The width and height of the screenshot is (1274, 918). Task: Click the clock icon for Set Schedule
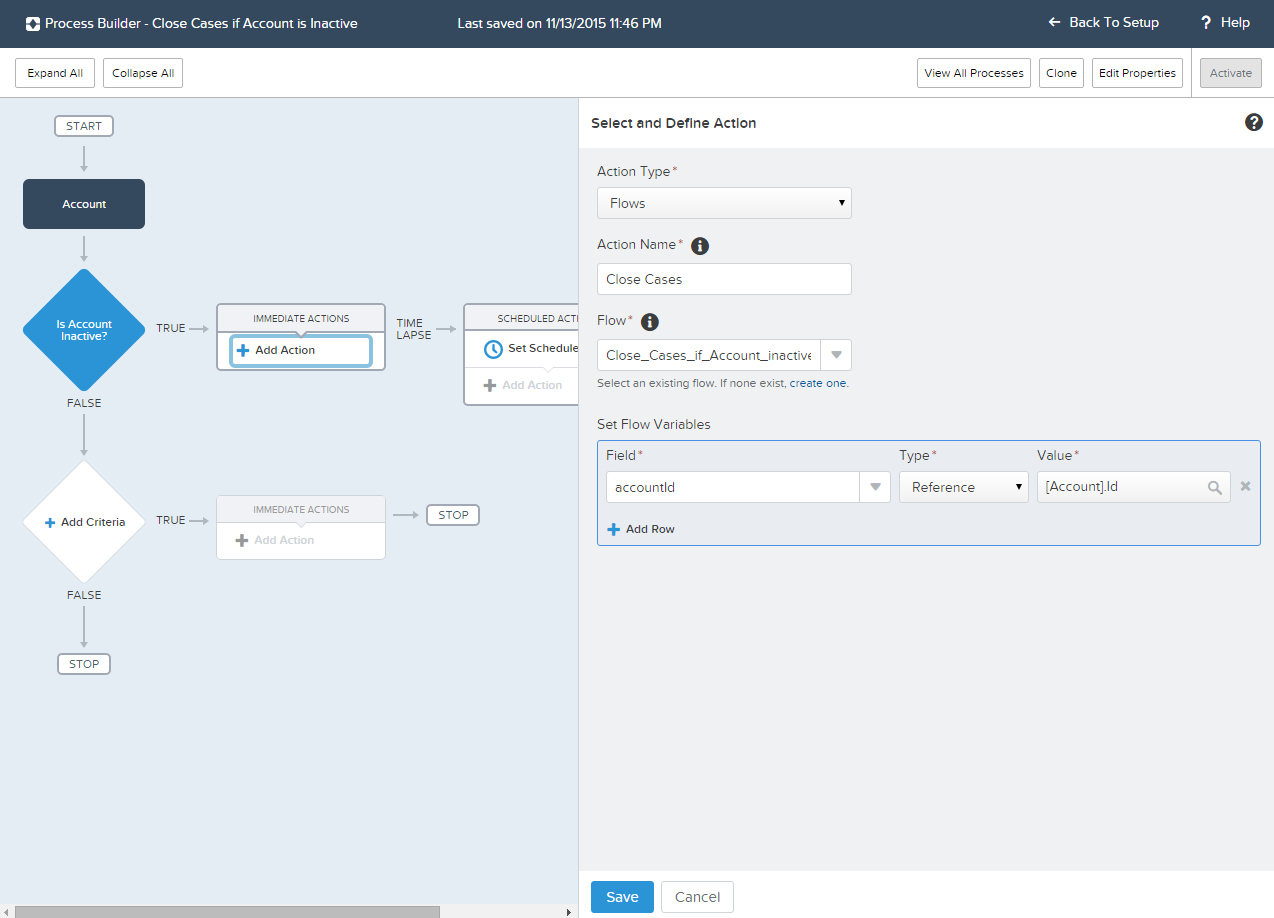[x=493, y=349]
